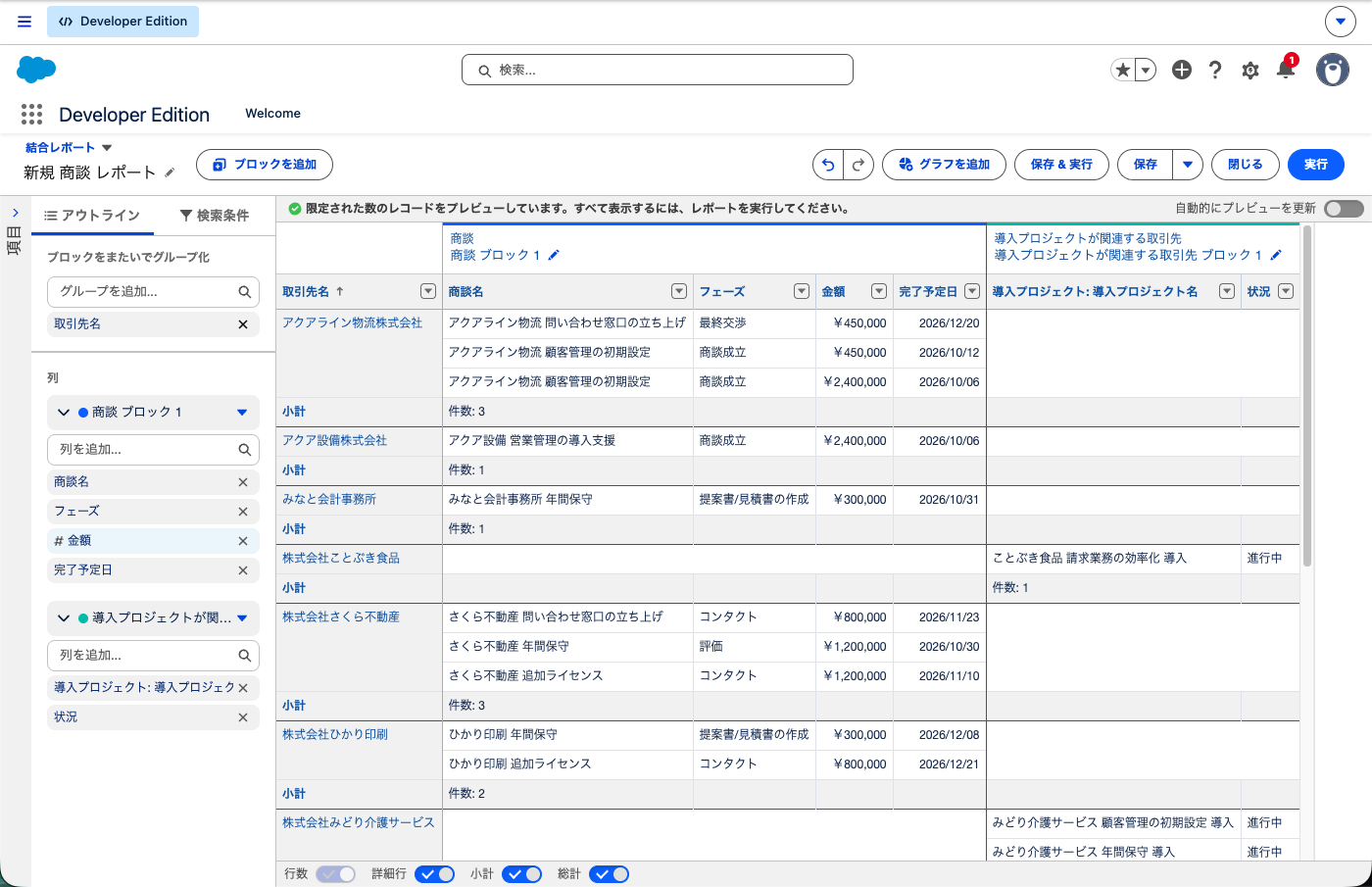Toggle the 行数 switch
This screenshot has width=1372, height=887.
pos(335,874)
